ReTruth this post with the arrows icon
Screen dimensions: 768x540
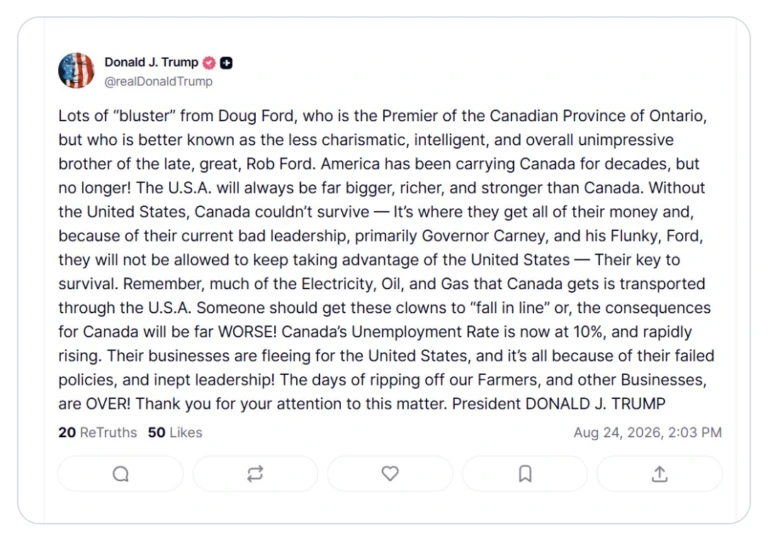[x=255, y=474]
